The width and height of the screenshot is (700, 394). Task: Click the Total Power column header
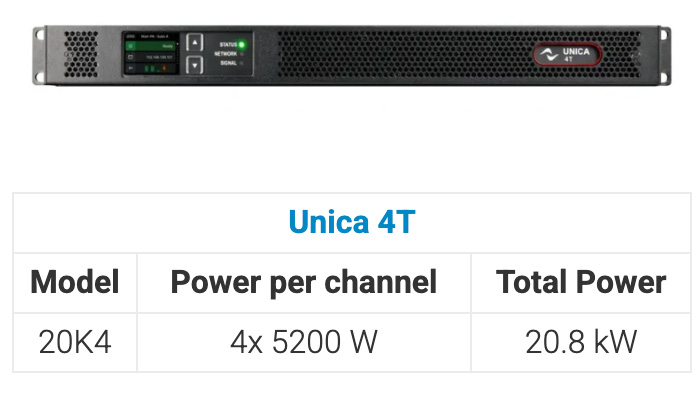click(581, 282)
